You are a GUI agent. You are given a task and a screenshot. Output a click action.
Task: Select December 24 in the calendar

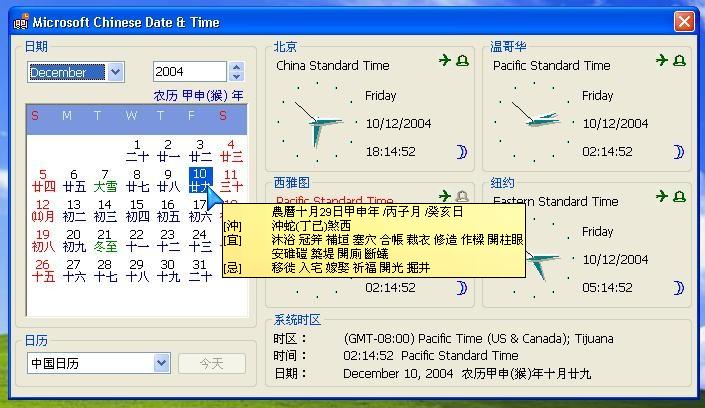coord(200,241)
